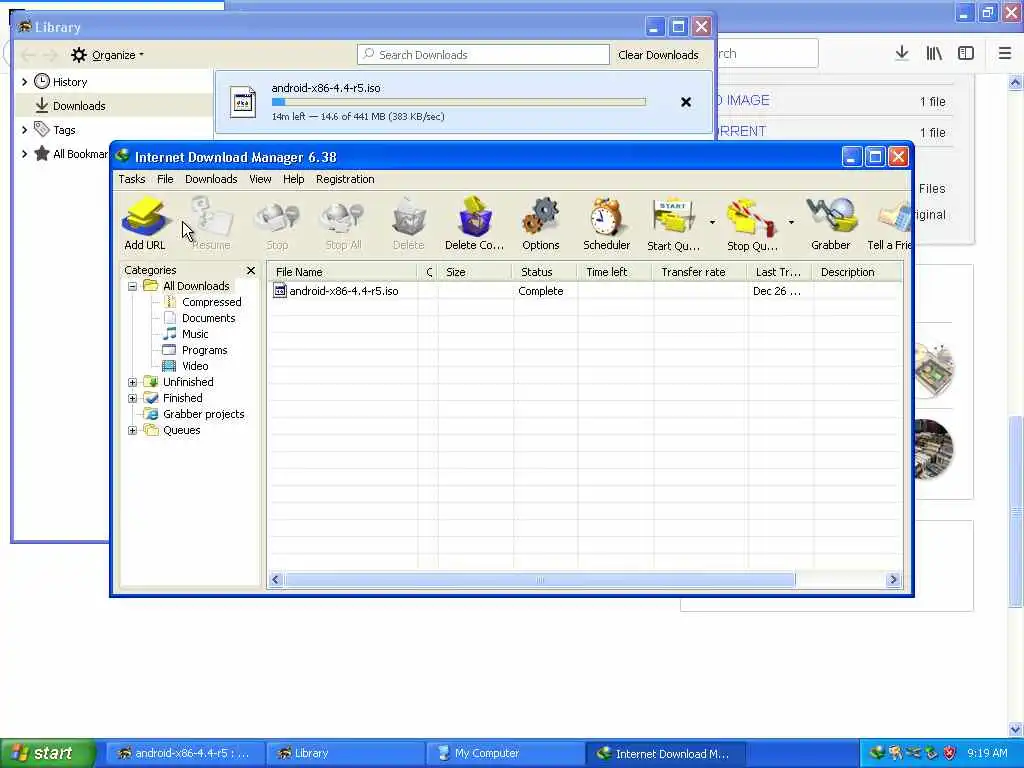
Task: Click the Add URL toolbar icon
Action: (x=145, y=224)
